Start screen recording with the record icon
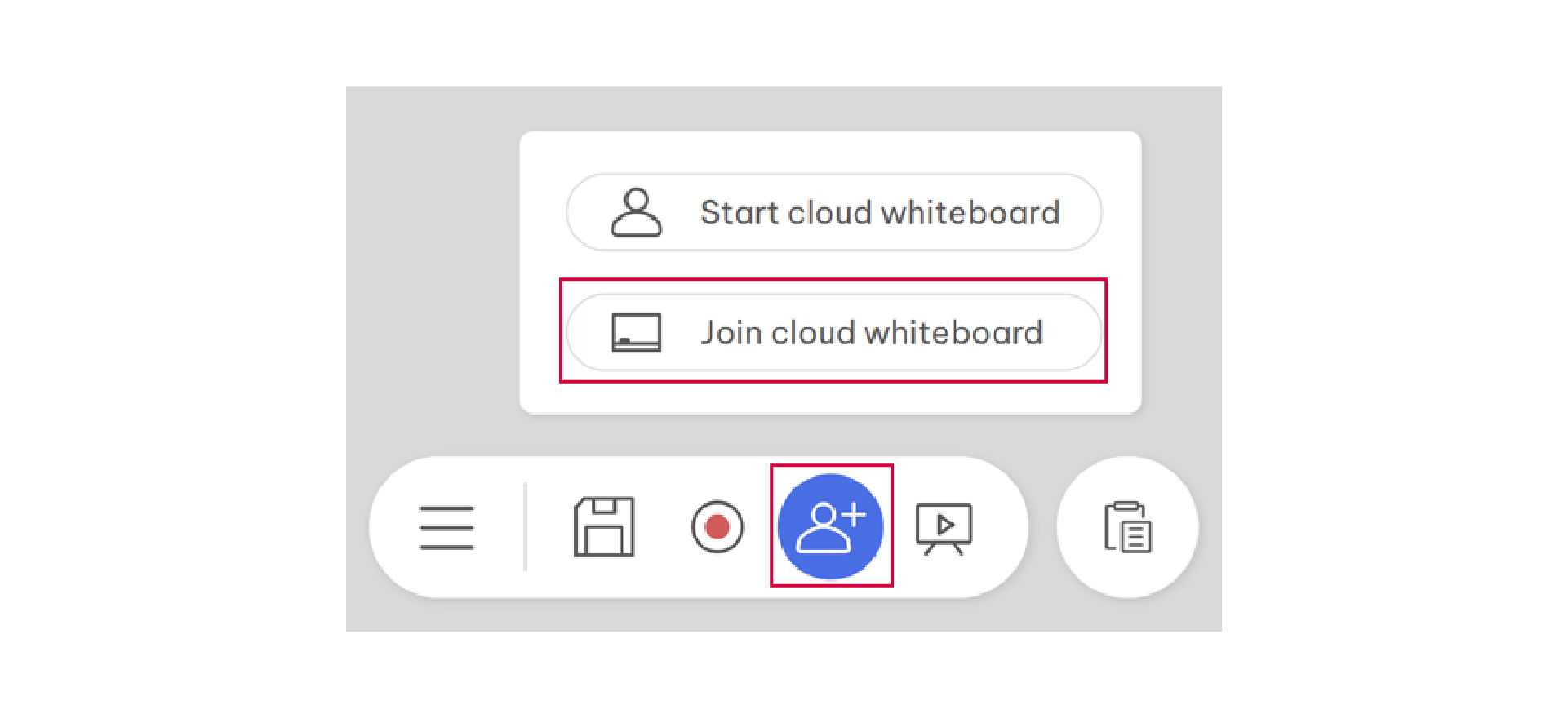Viewport: 1568px width, 714px height. (717, 527)
